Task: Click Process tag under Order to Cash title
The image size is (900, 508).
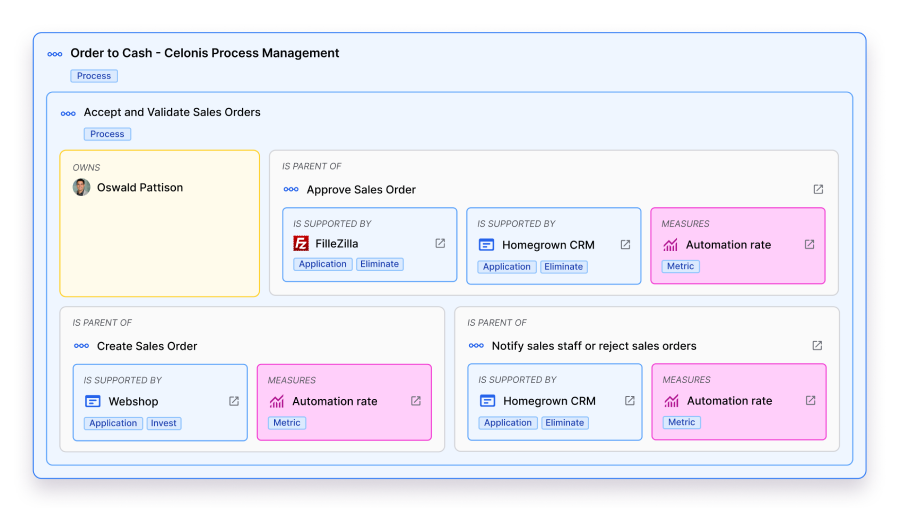Action: point(94,76)
